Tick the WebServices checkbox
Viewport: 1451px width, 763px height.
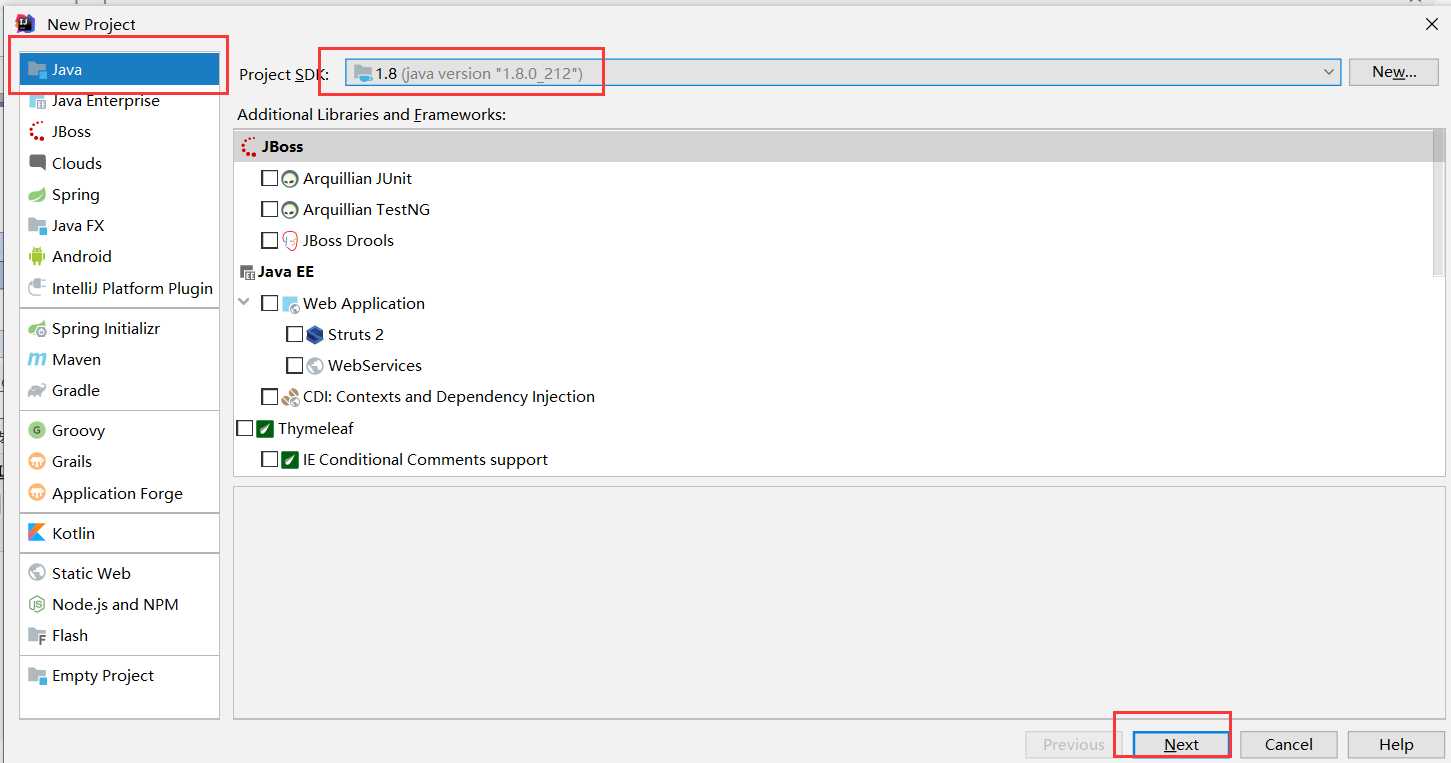point(294,365)
